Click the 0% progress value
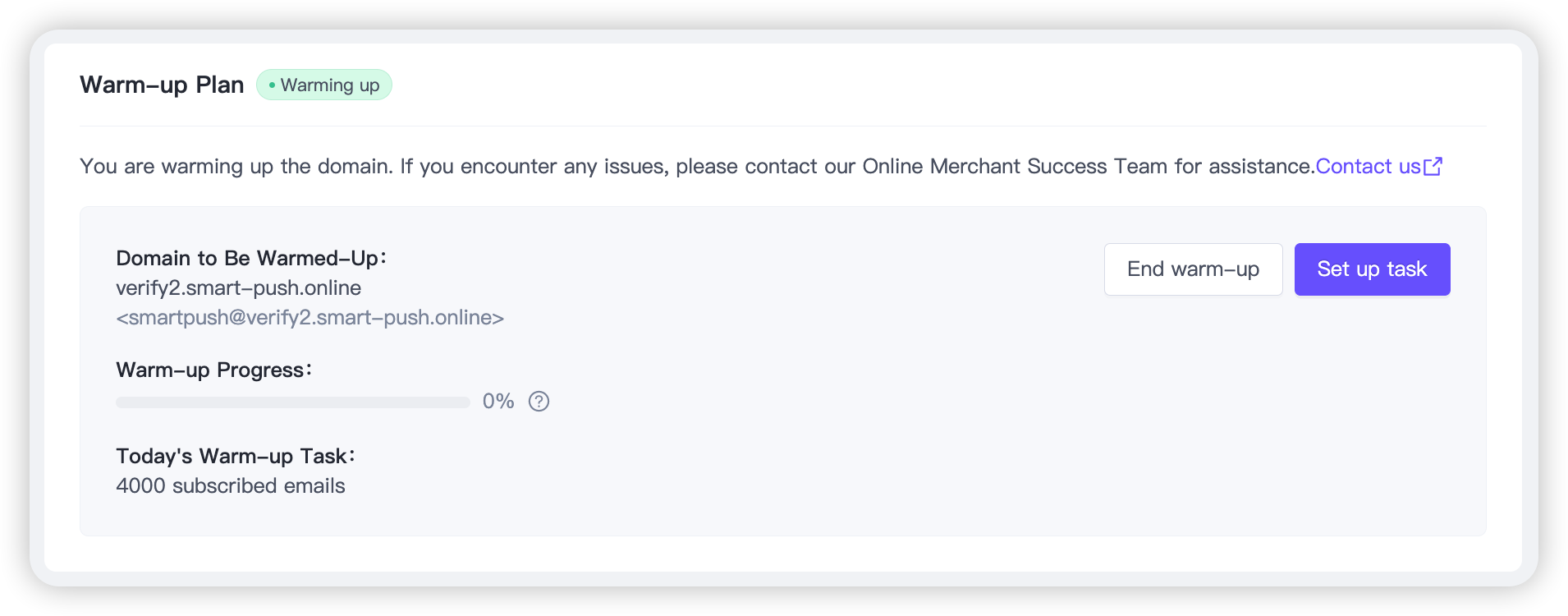Screen dimensions: 1568x616 (497, 402)
